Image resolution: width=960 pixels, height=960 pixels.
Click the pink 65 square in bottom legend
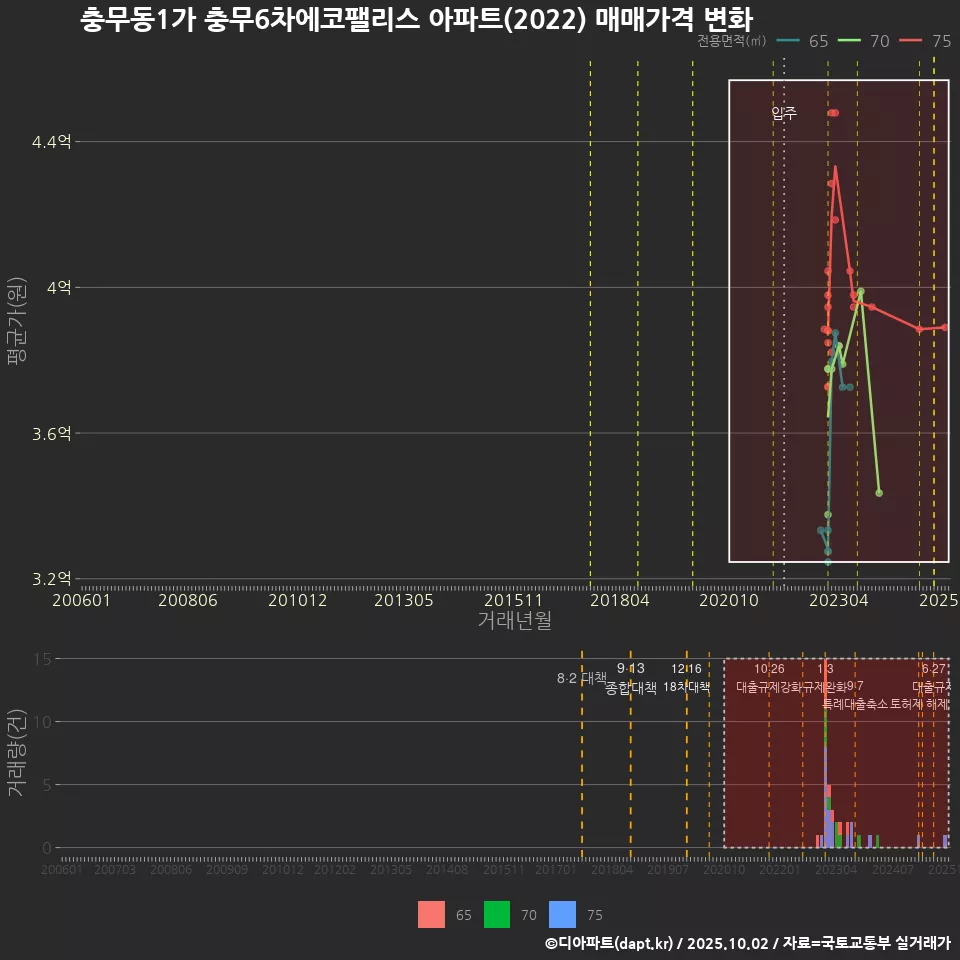pyautogui.click(x=431, y=915)
